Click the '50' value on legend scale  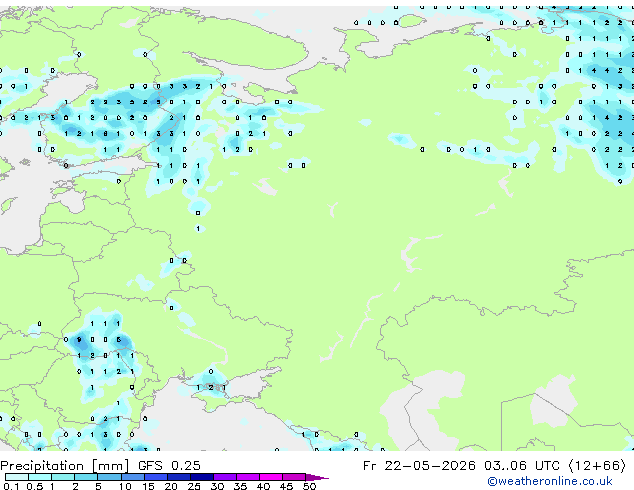(309, 486)
